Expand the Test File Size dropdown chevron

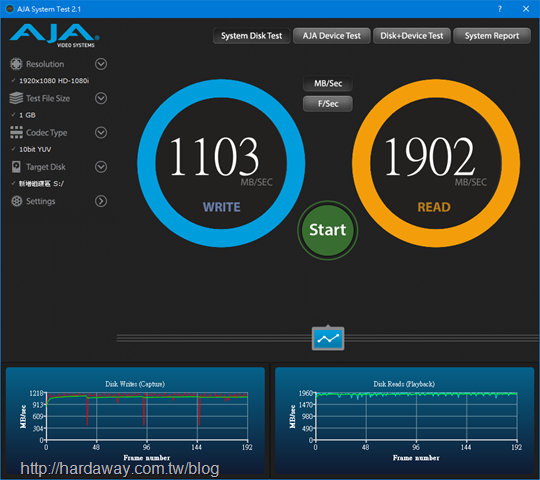[101, 98]
